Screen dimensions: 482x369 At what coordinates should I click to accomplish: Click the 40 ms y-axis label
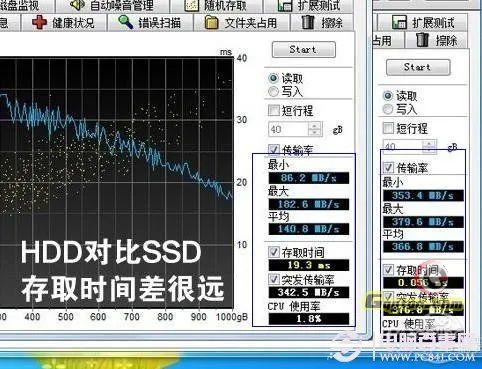[x=242, y=58]
